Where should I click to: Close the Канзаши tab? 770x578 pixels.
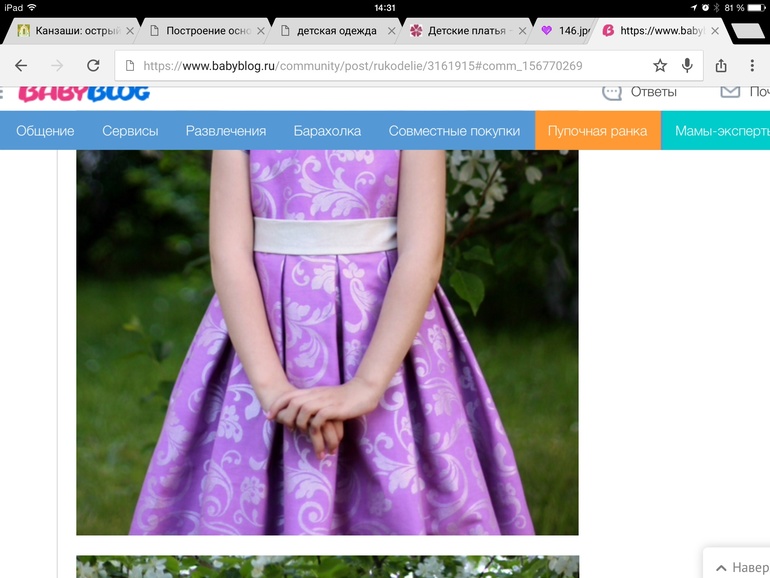pos(130,31)
